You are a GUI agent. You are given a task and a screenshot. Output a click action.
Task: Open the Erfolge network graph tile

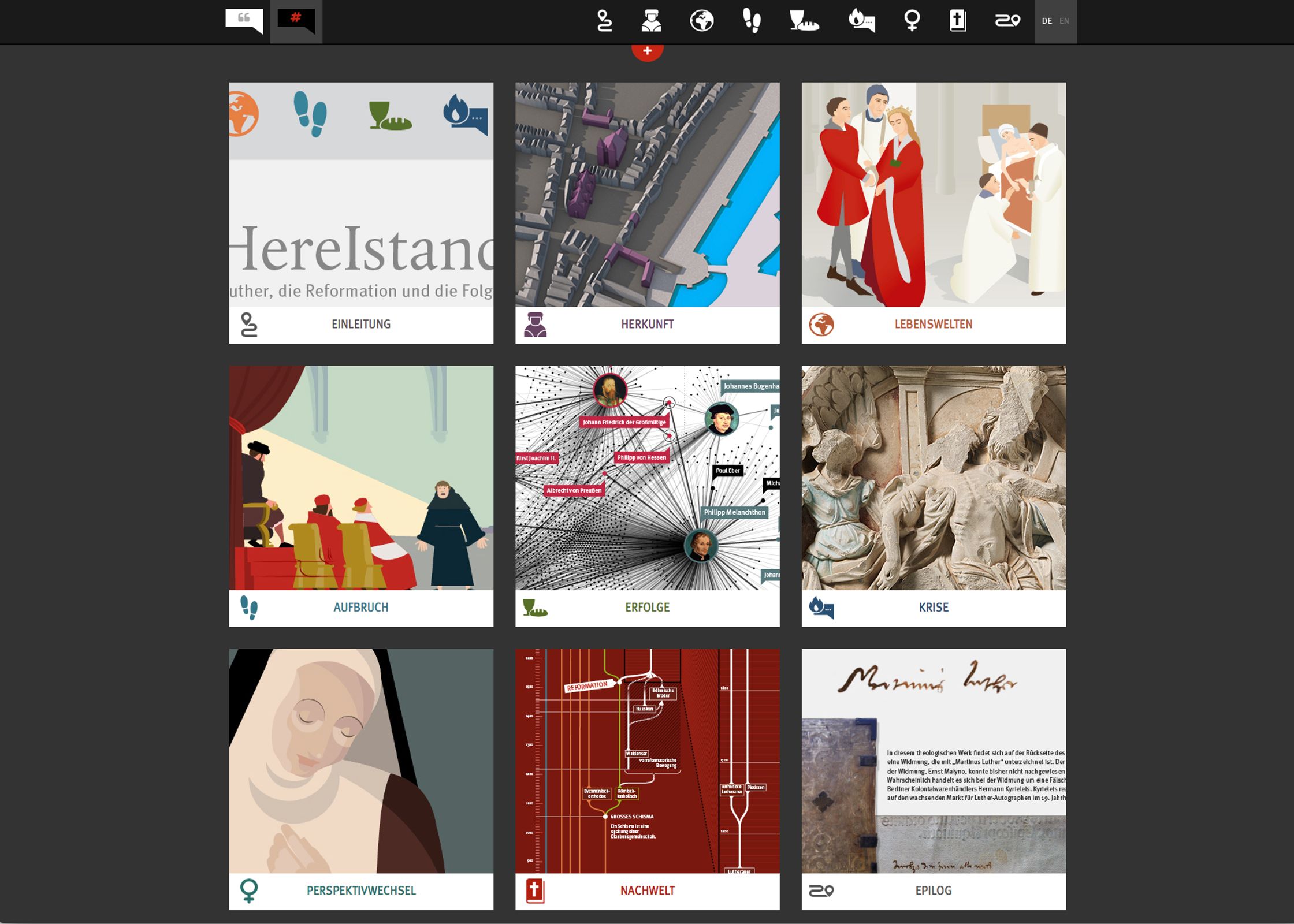click(x=647, y=478)
